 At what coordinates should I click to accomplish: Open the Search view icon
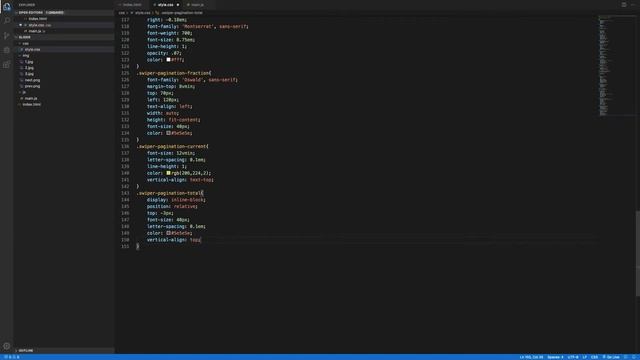pyautogui.click(x=7, y=20)
